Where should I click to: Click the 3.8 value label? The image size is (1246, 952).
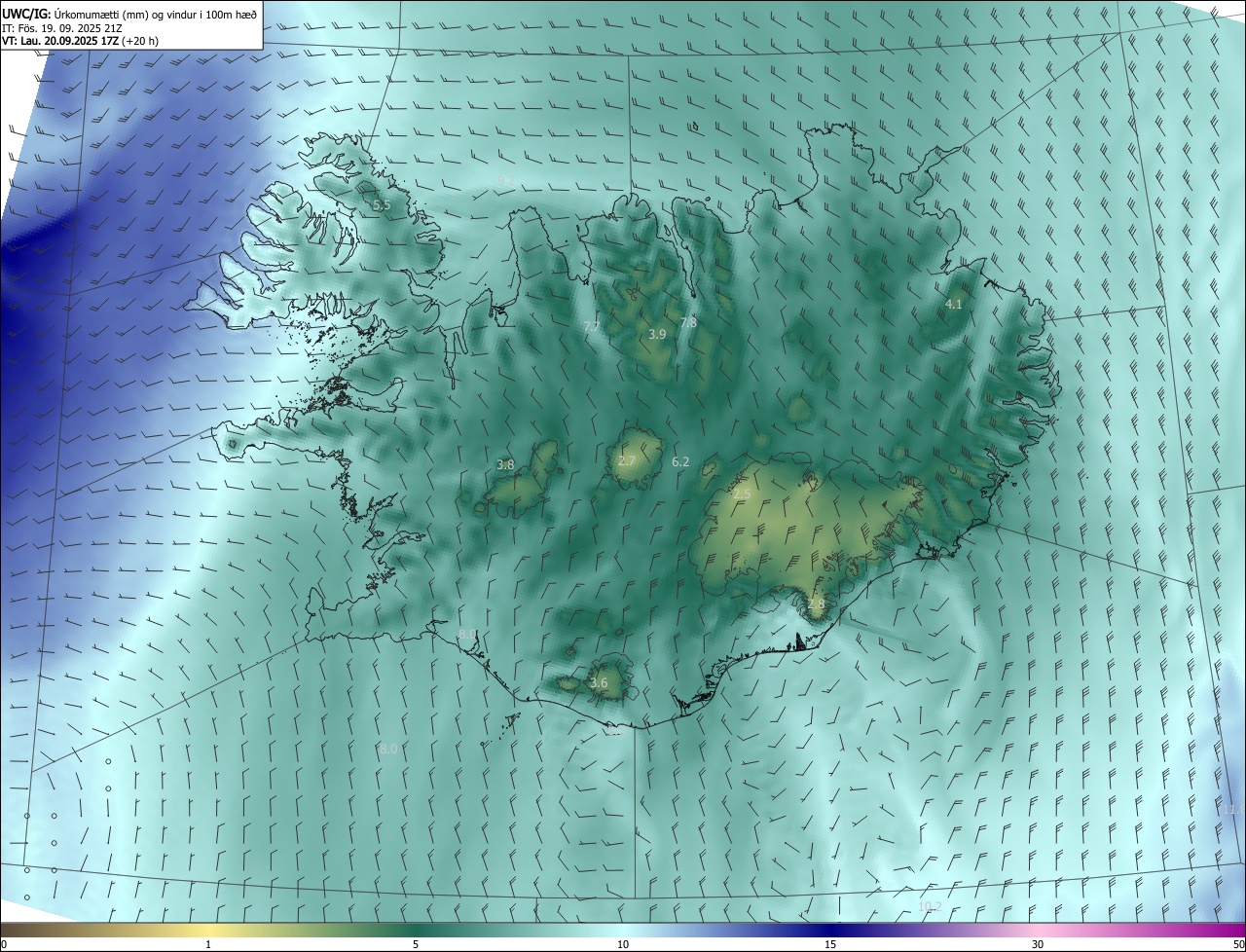point(505,465)
